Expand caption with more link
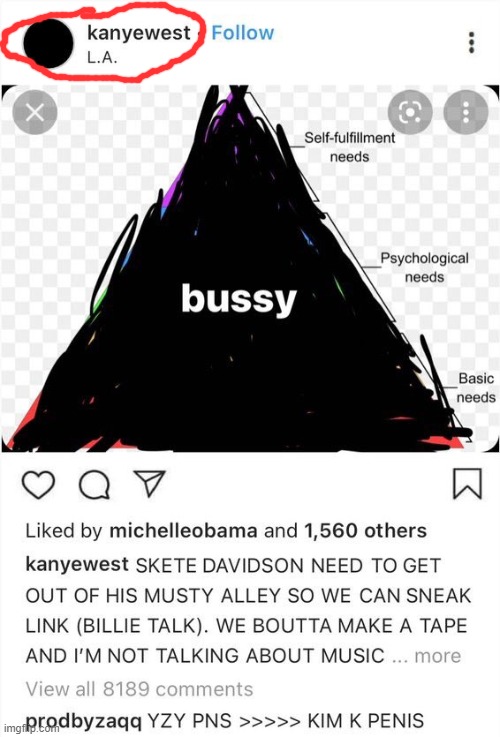 [438, 656]
